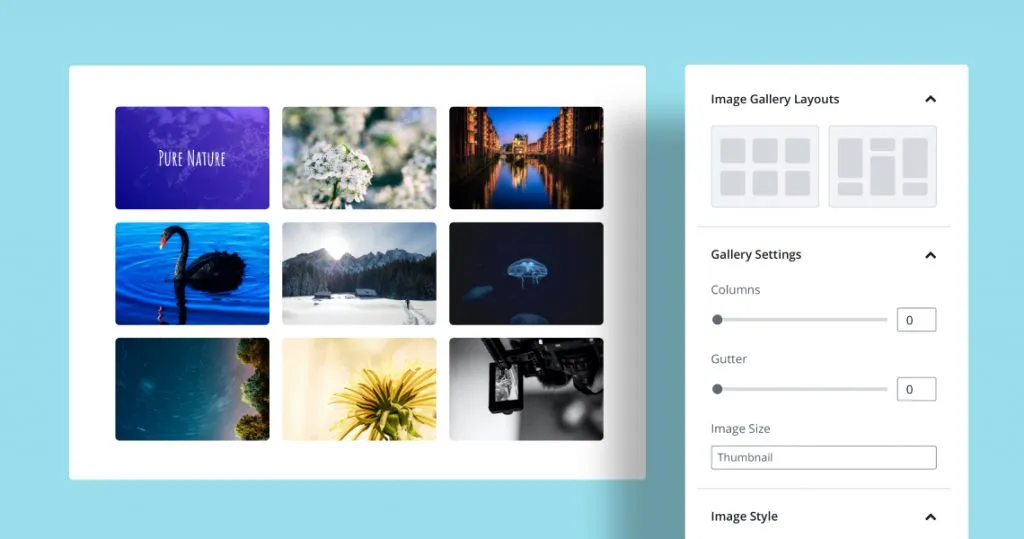Open the white blossom flowers image
The height and width of the screenshot is (539, 1024).
tap(359, 158)
